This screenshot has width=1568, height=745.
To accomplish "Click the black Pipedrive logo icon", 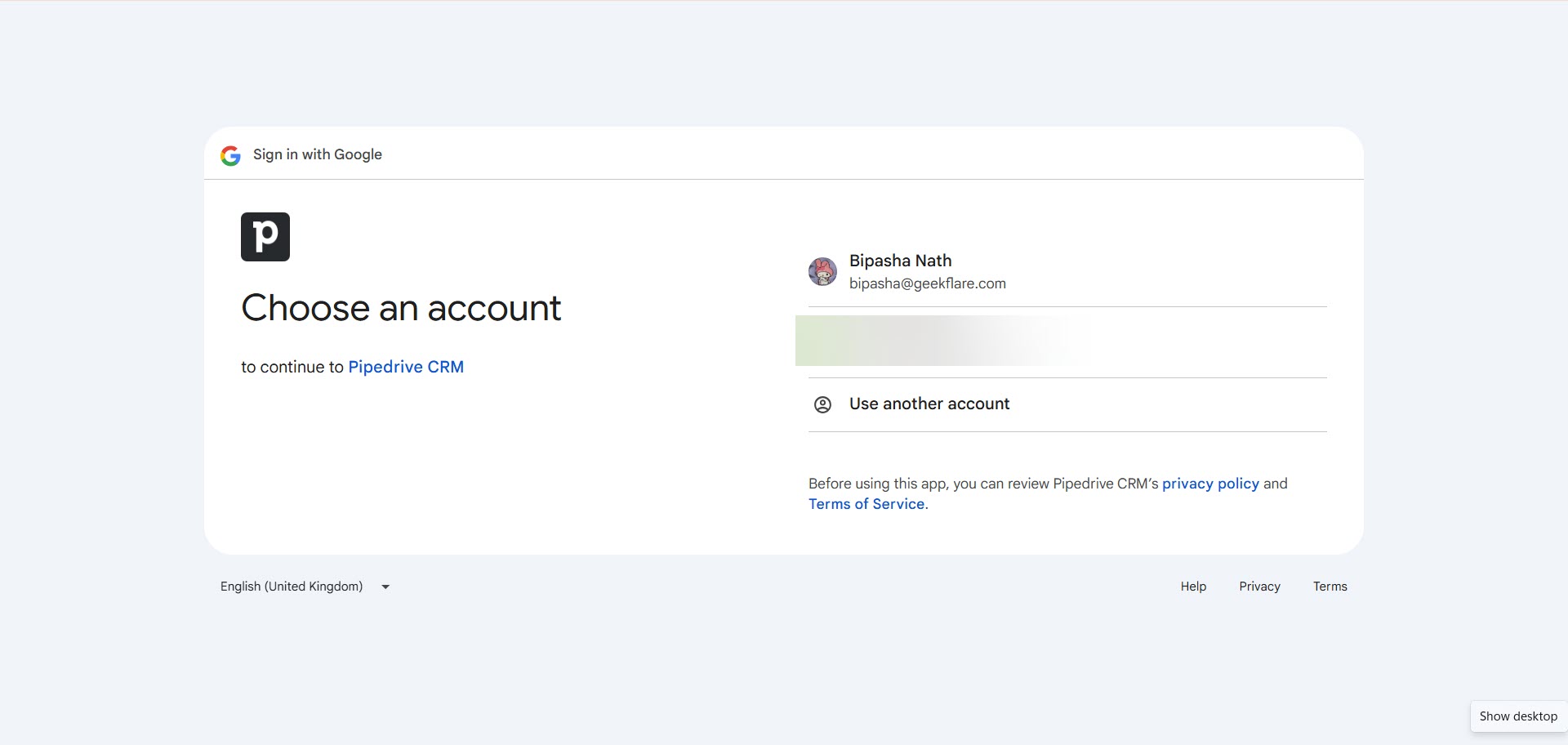I will tap(265, 237).
